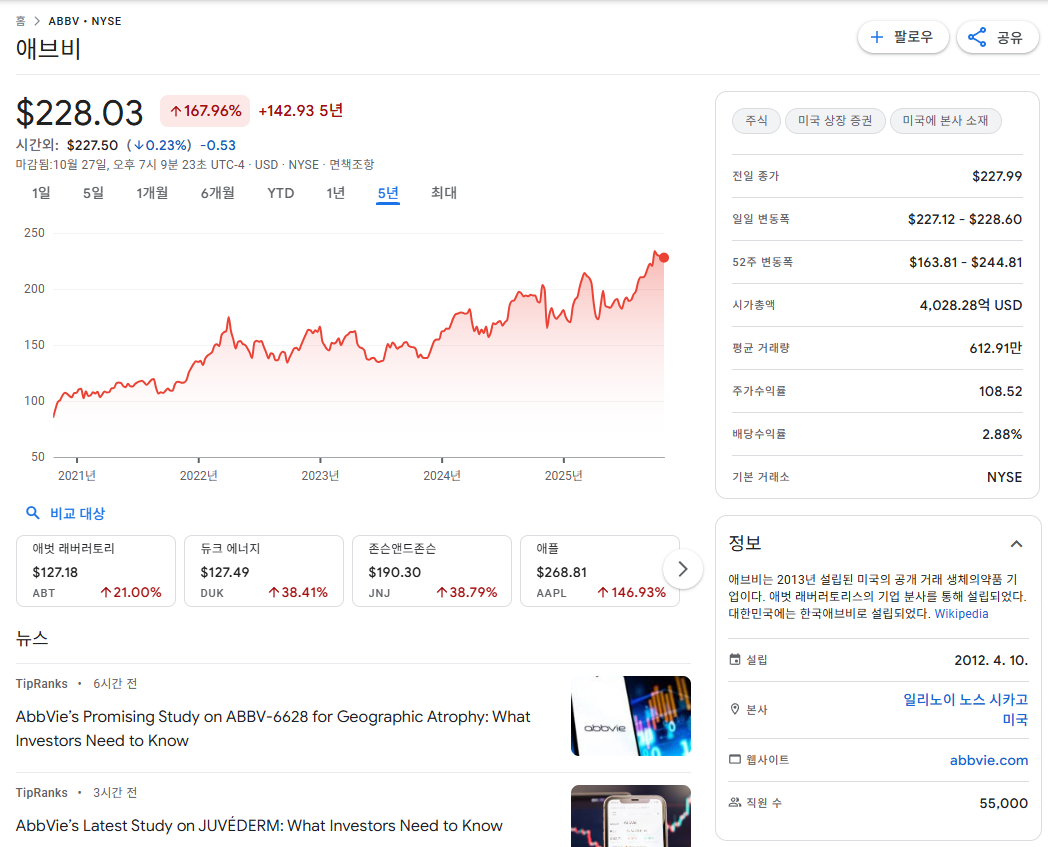The width and height of the screenshot is (1048, 847).
Task: Click 배당수익률 value 2.88%
Action: click(x=1002, y=435)
